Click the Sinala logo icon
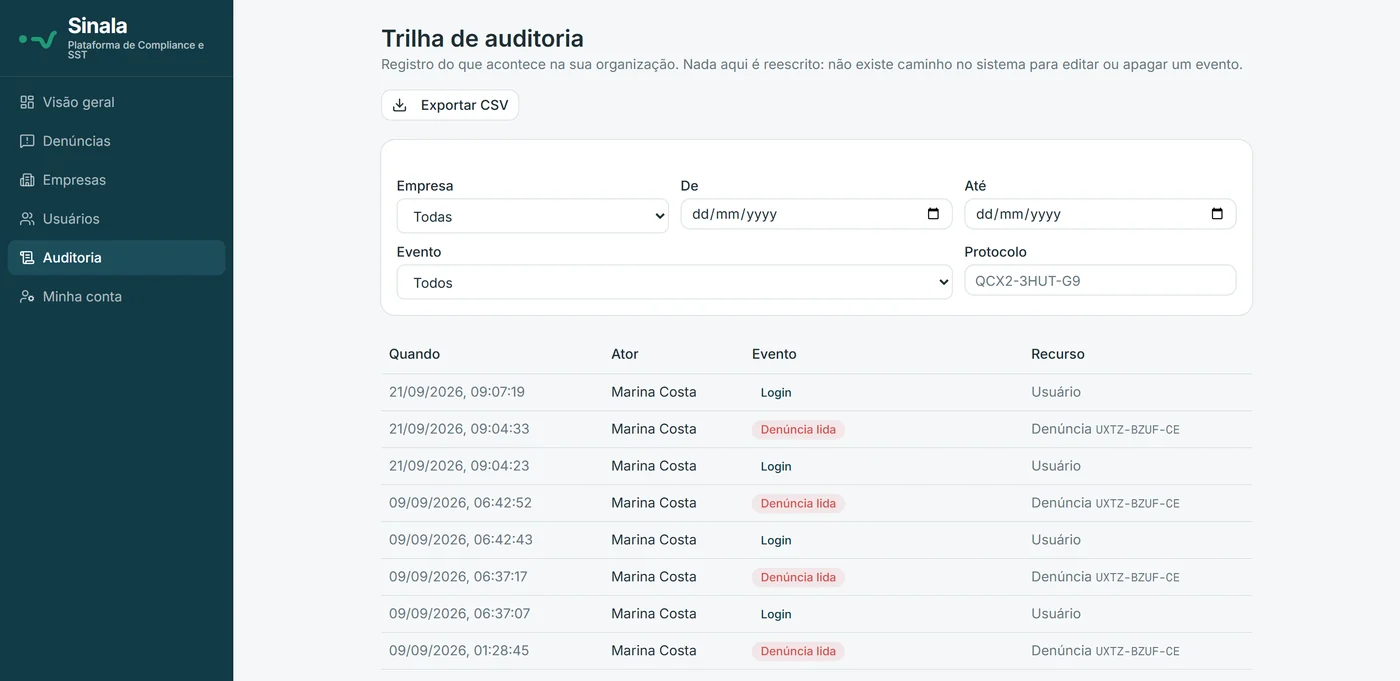The image size is (1400, 681). coord(38,40)
